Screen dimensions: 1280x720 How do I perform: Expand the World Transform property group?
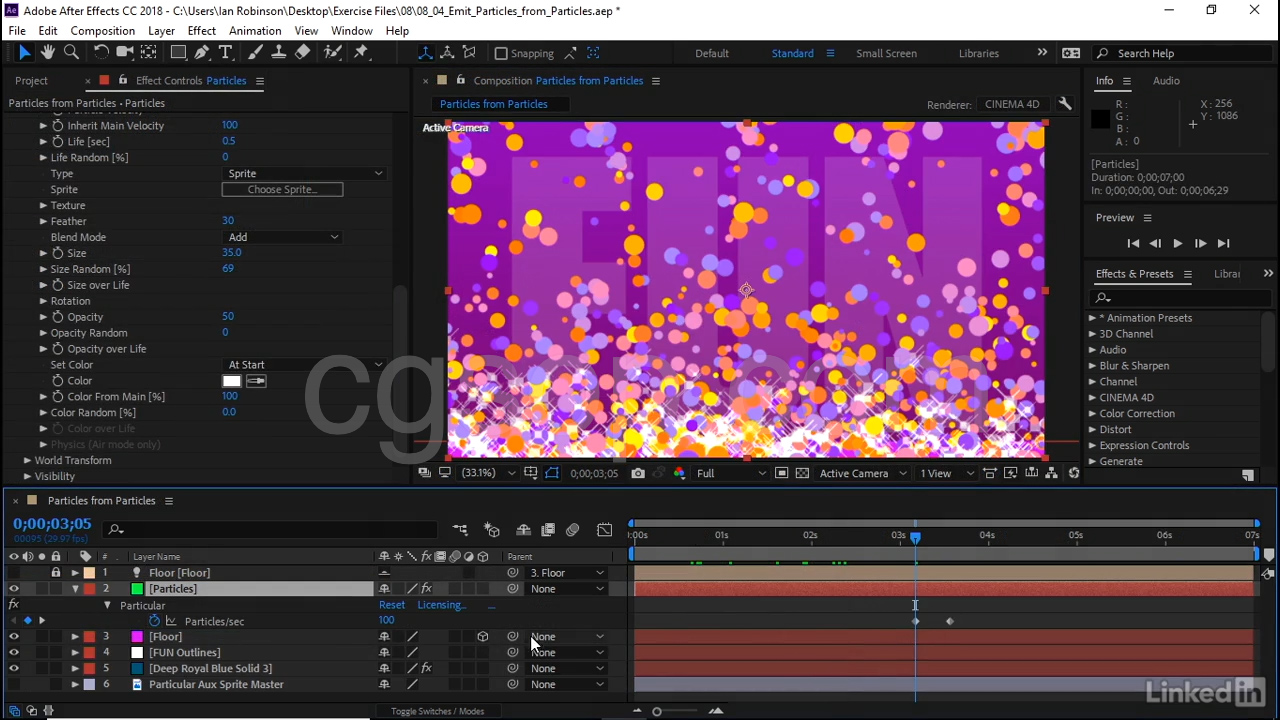27,460
